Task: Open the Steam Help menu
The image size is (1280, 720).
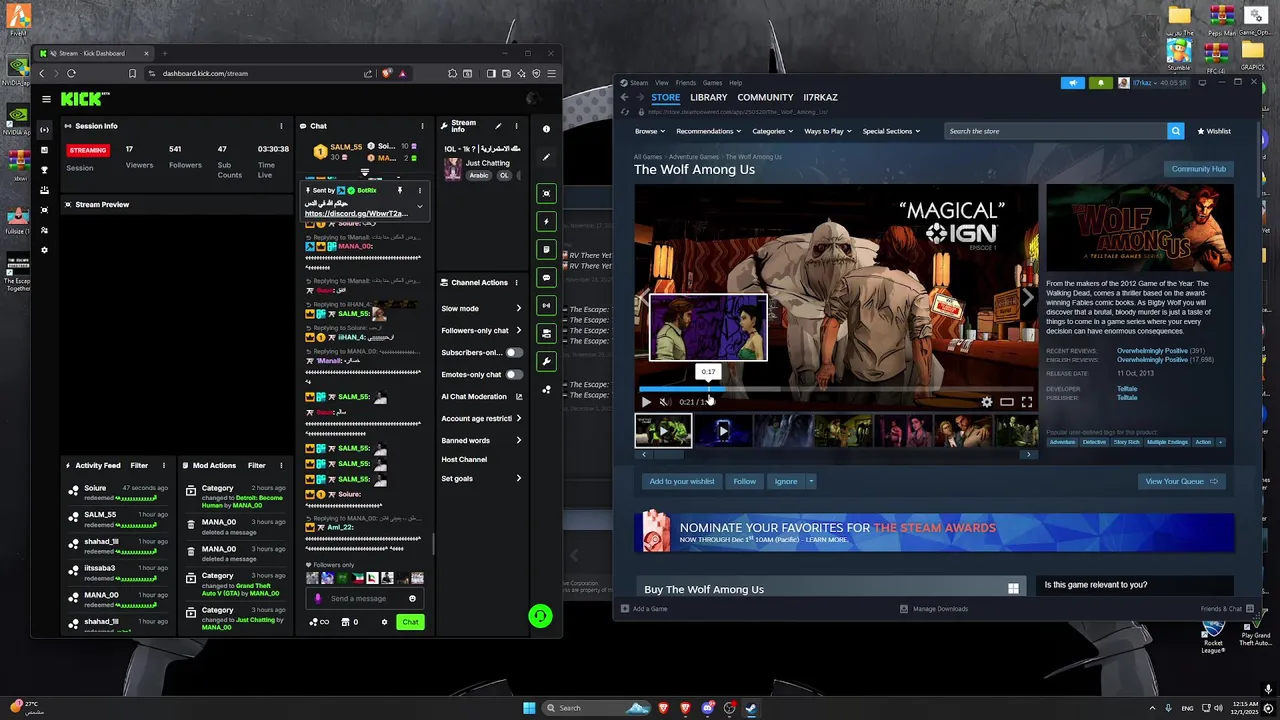Action: [x=735, y=83]
